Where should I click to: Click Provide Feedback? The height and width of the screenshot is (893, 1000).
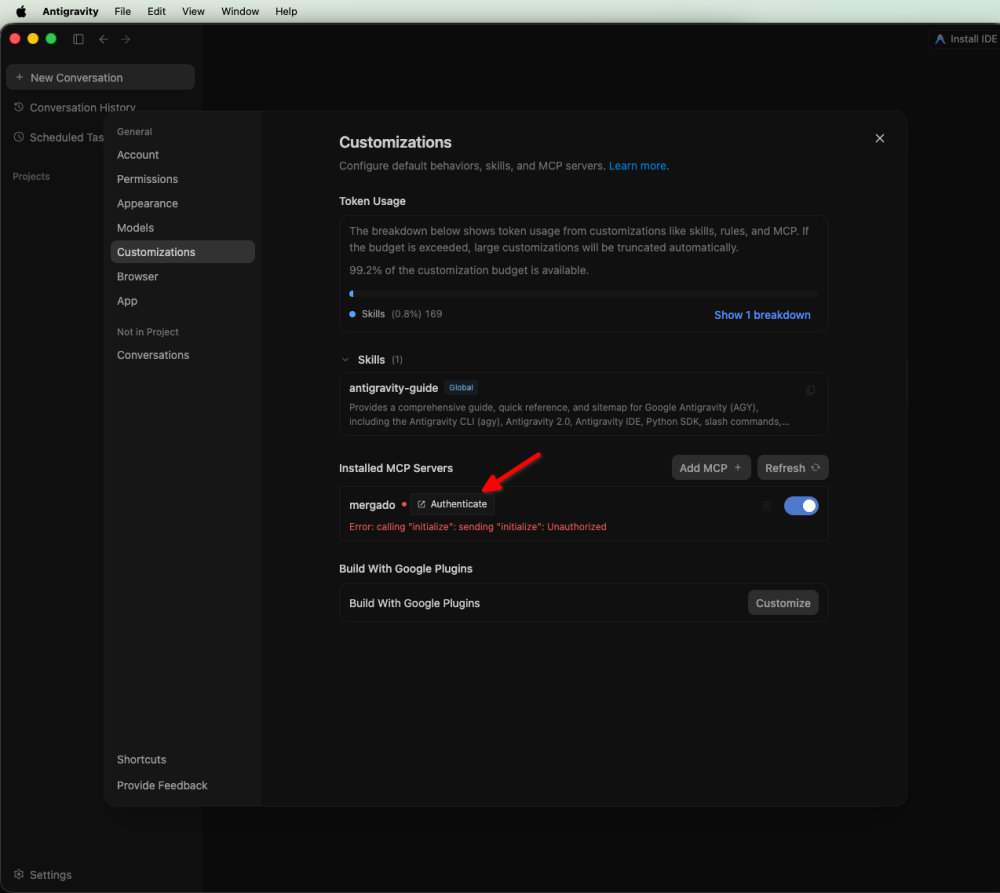pyautogui.click(x=162, y=785)
